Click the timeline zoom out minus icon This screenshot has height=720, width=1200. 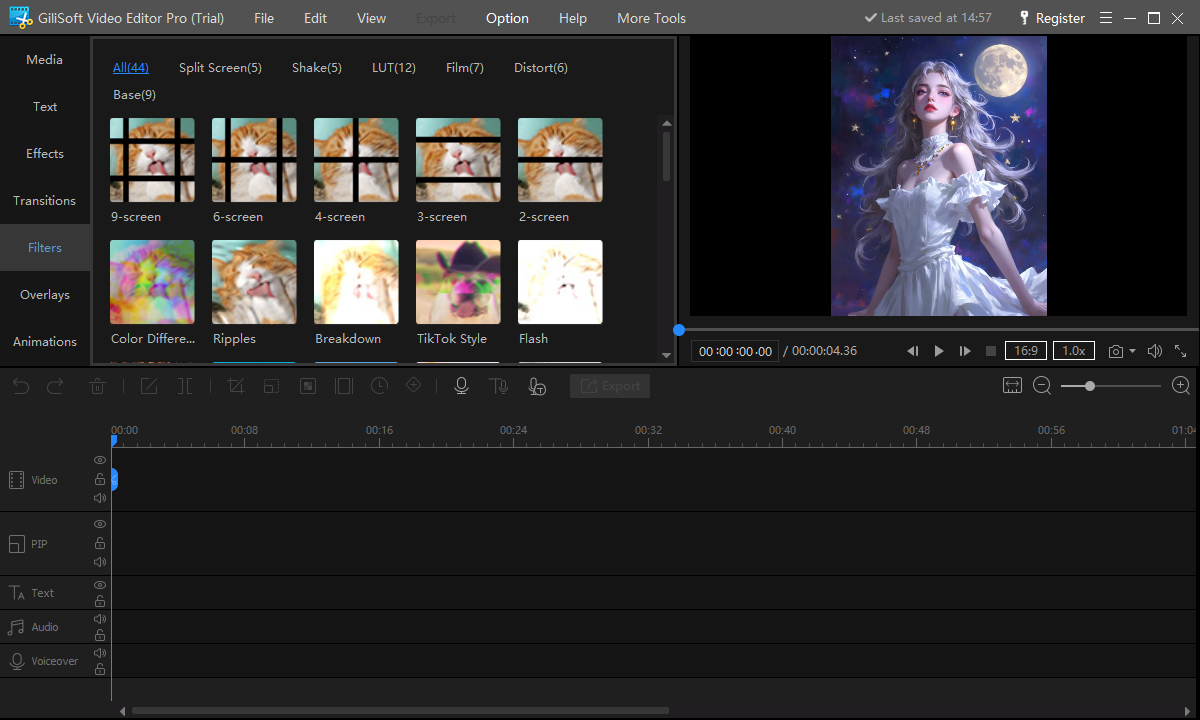1042,385
